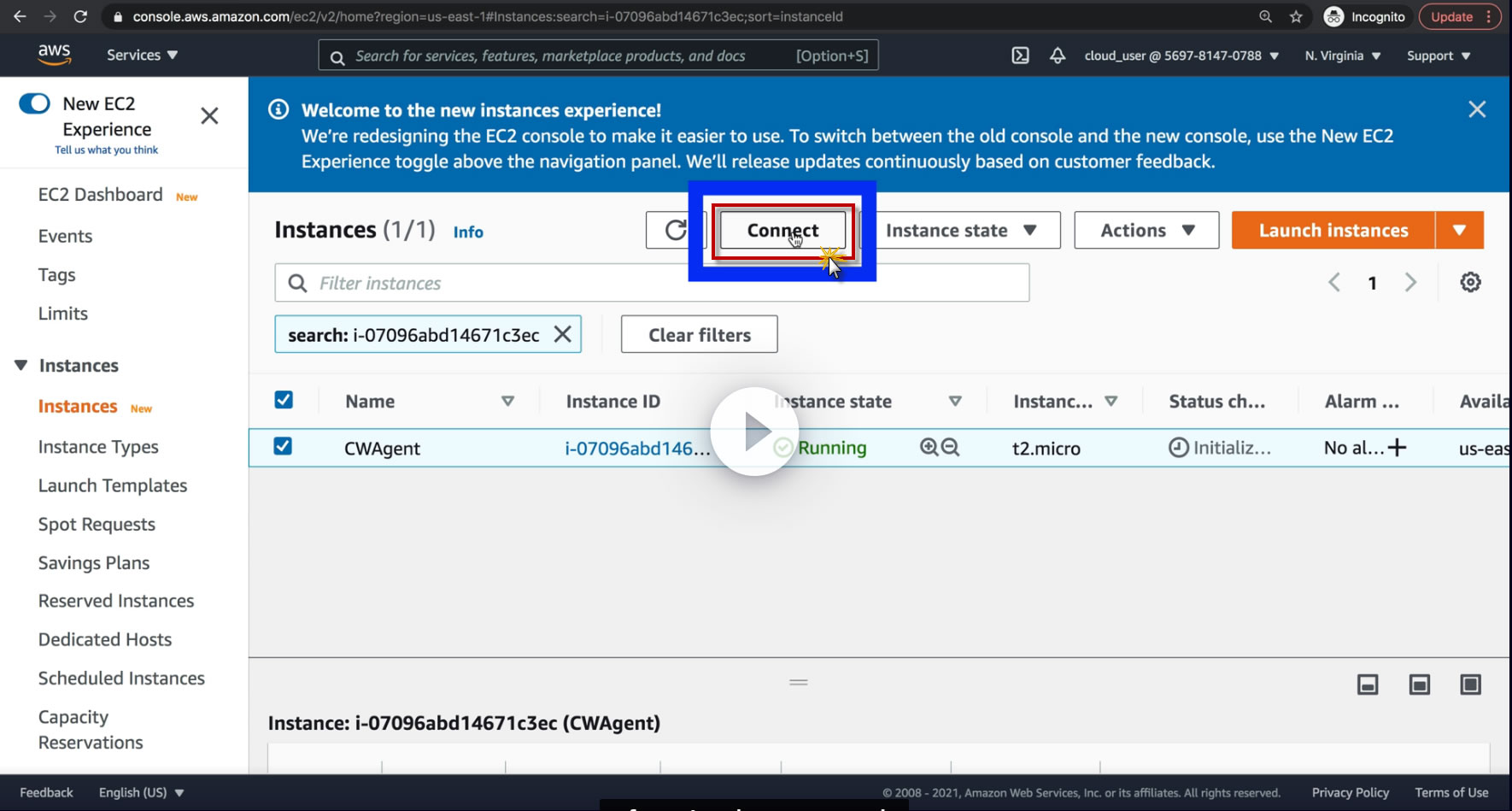Open AWS CloudShell terminal icon
The width and height of the screenshot is (1512, 811).
coord(1020,56)
